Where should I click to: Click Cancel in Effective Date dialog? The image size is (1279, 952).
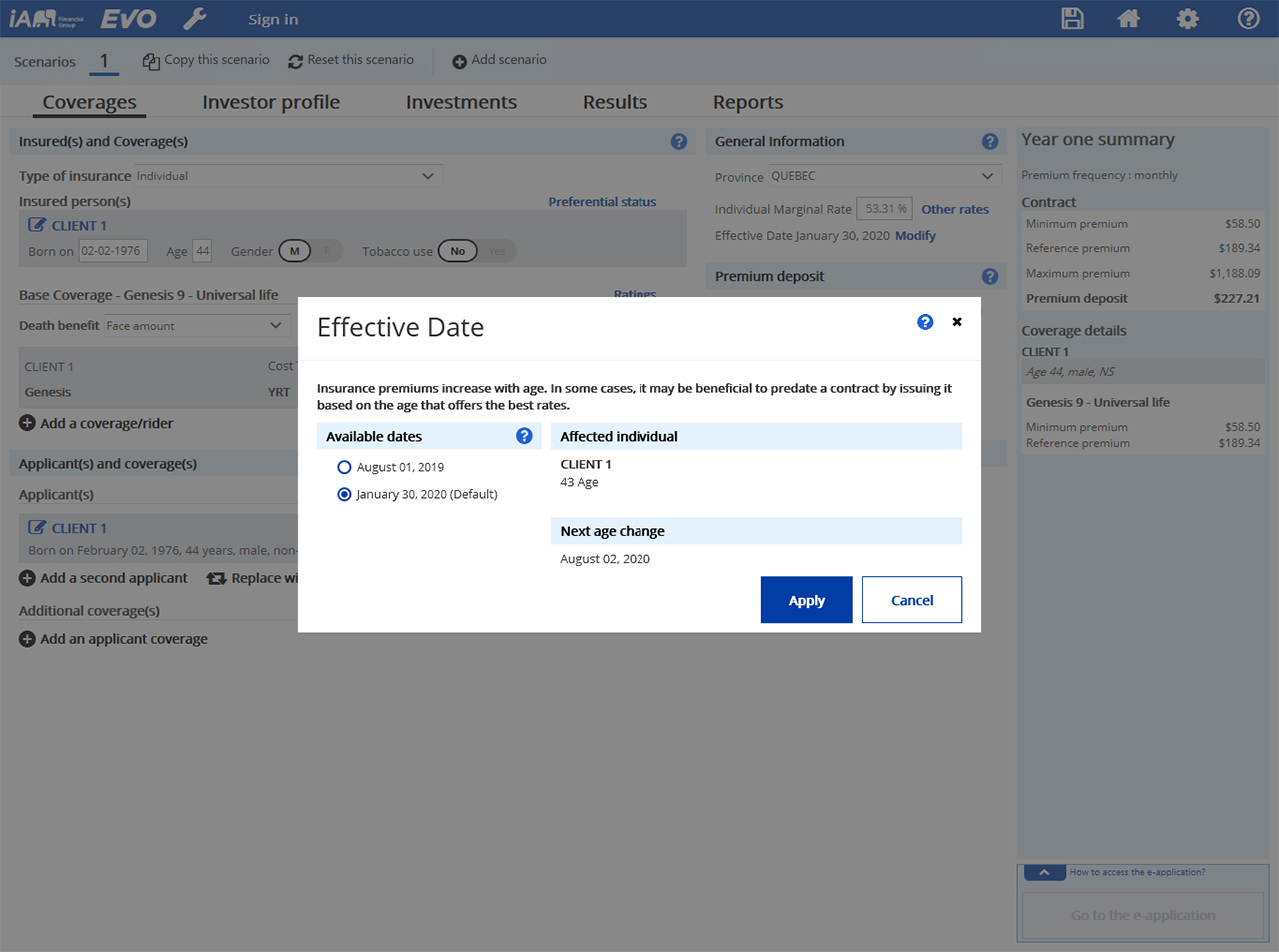click(911, 600)
